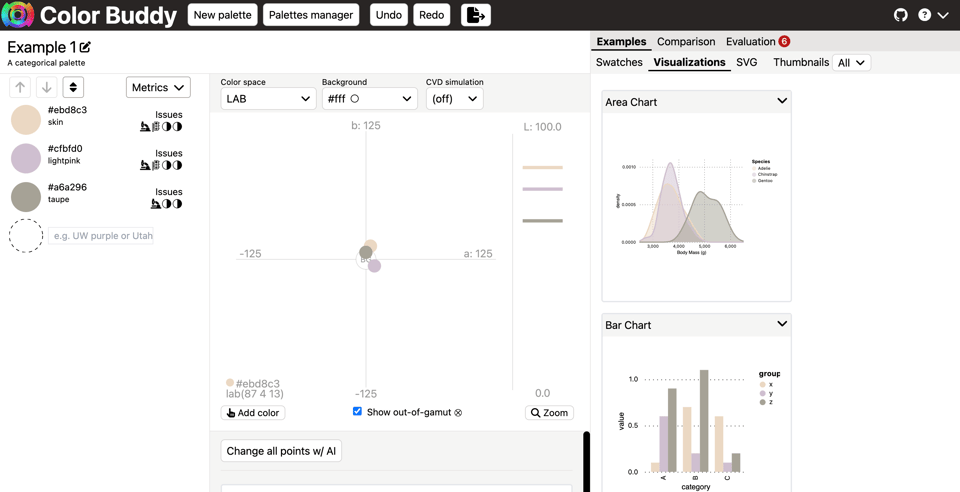Open the CVD simulation dropdown
Viewport: 960px width, 492px height.
[454, 99]
